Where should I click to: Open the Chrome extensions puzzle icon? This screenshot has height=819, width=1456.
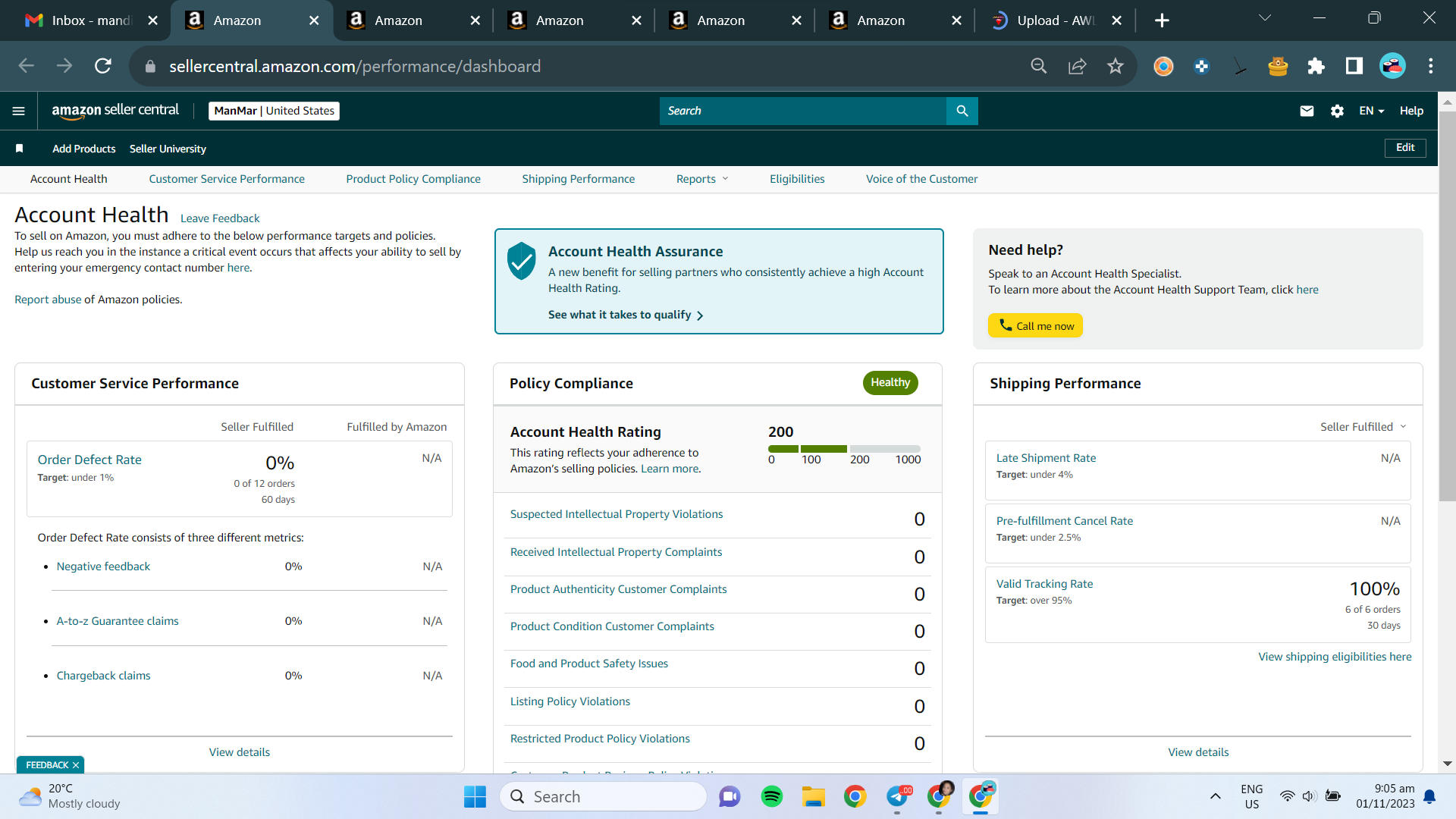click(1316, 66)
